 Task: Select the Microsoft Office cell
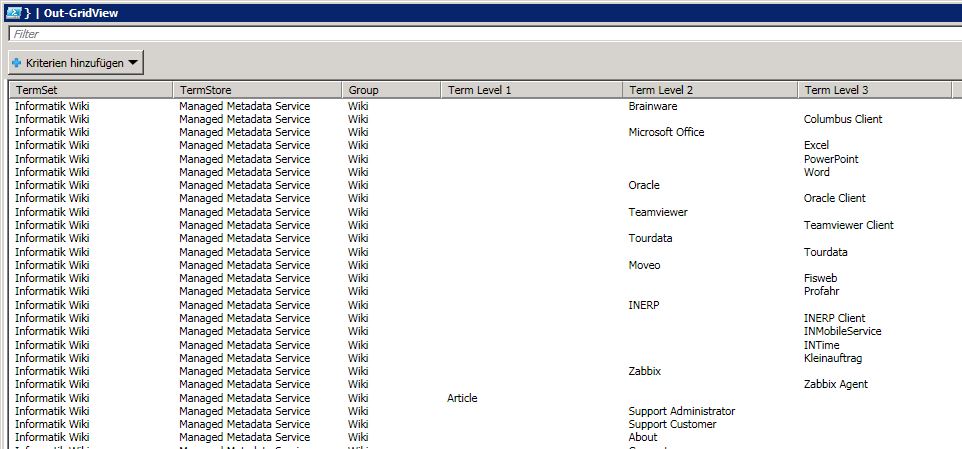[666, 132]
